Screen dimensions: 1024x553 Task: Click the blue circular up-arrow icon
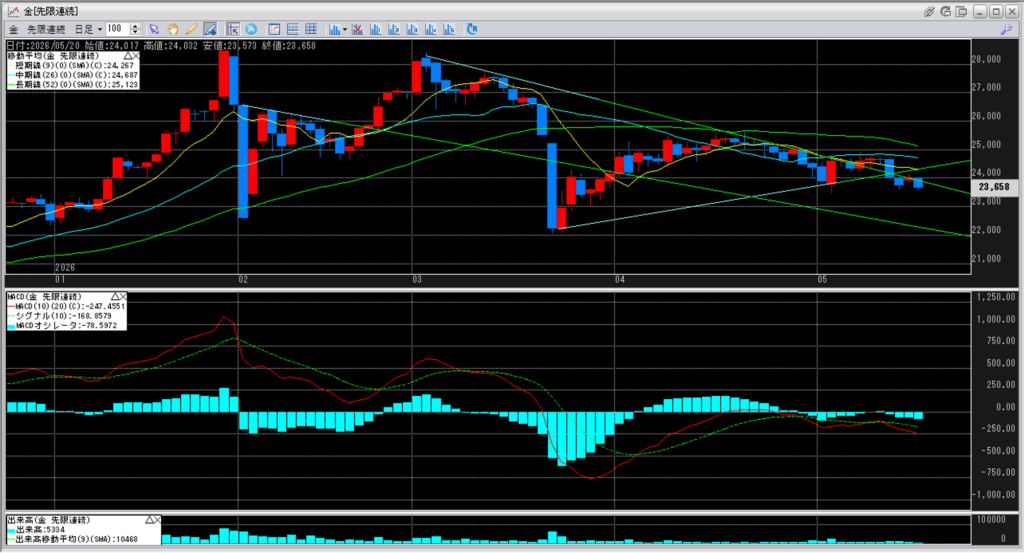click(x=251, y=29)
